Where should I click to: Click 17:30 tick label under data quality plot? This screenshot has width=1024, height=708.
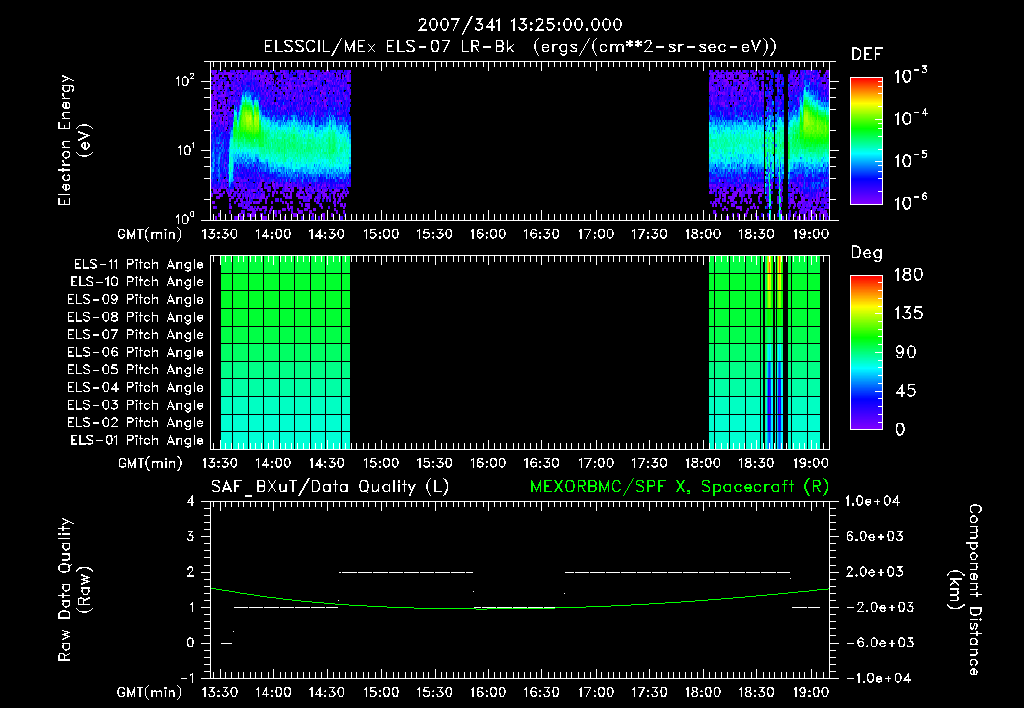(649, 692)
